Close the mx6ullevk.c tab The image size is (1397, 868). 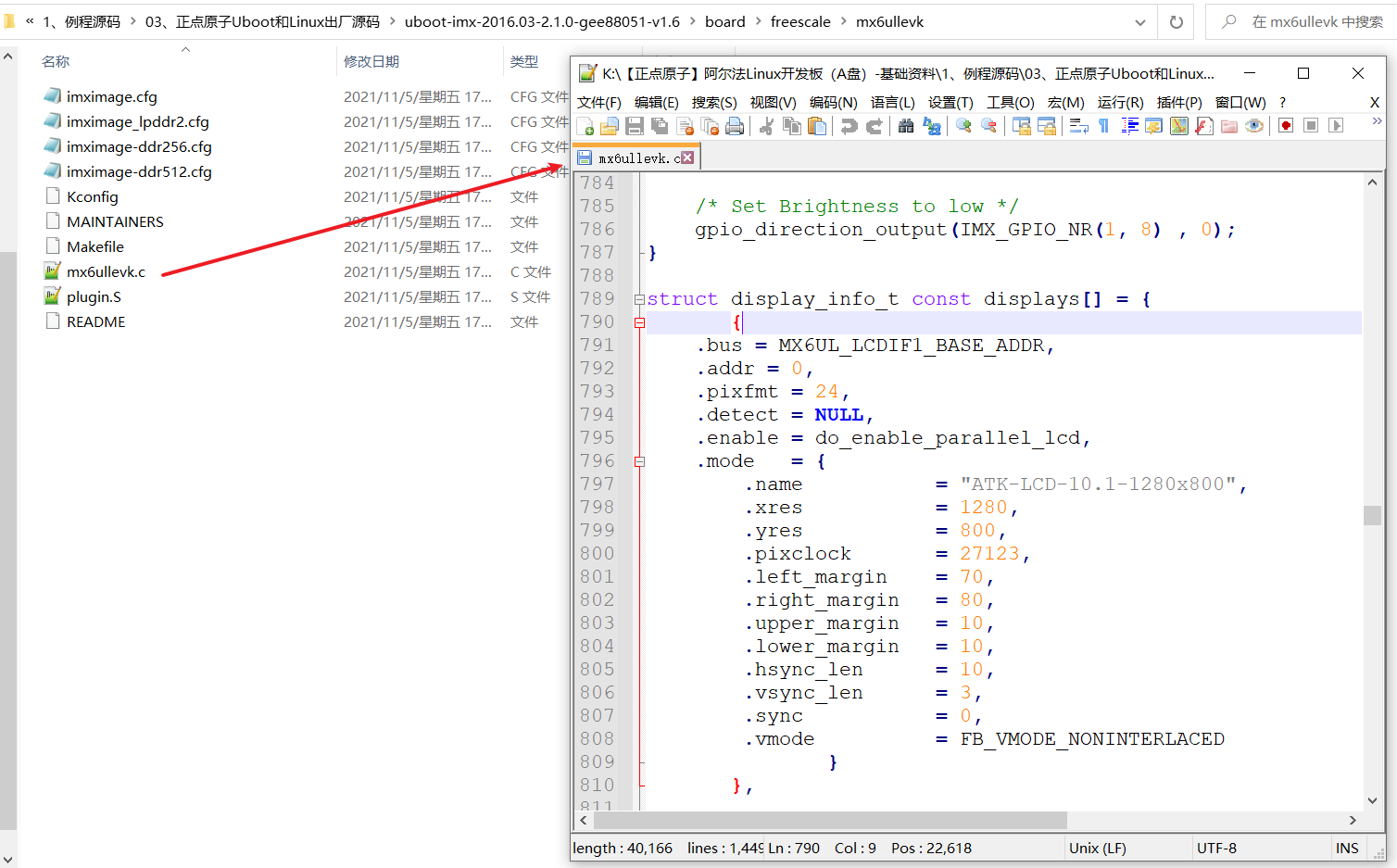687,157
